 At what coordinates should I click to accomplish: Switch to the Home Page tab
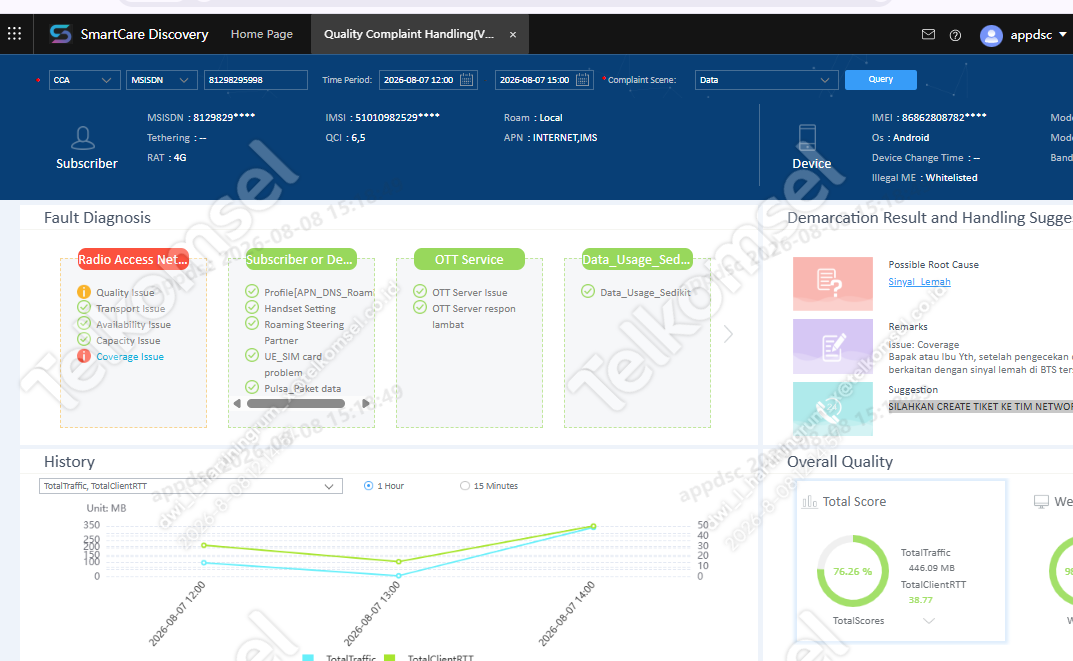[x=261, y=34]
